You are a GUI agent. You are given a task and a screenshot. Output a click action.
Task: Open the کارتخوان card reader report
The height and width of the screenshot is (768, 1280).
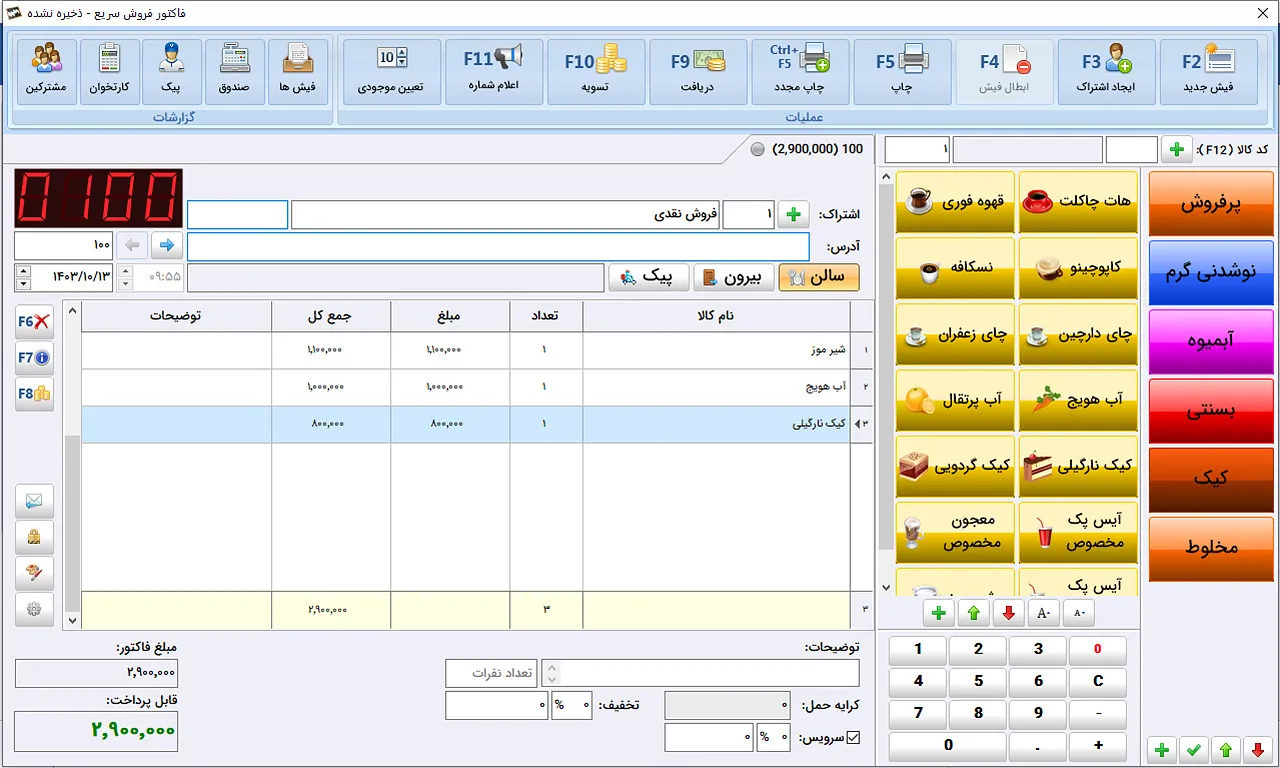[x=110, y=72]
